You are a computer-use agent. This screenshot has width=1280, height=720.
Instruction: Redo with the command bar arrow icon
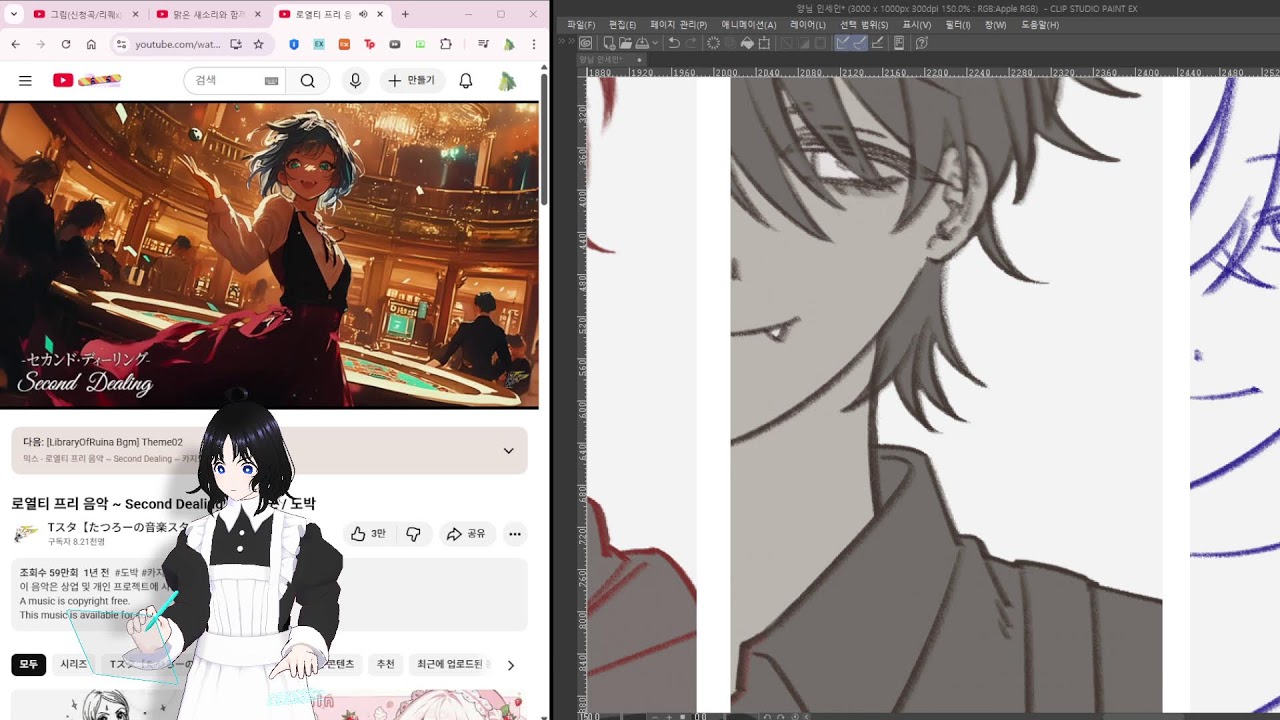pyautogui.click(x=690, y=43)
